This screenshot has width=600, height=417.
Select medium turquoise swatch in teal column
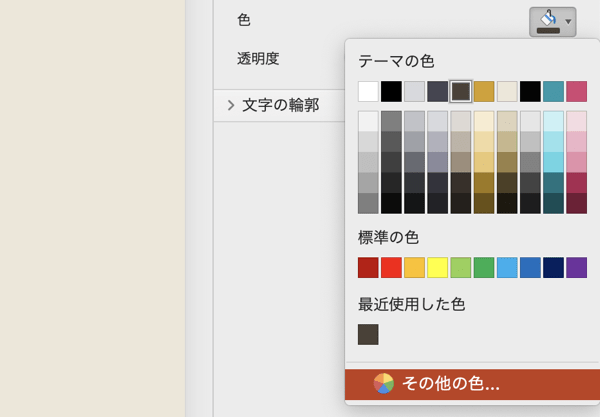point(553,162)
